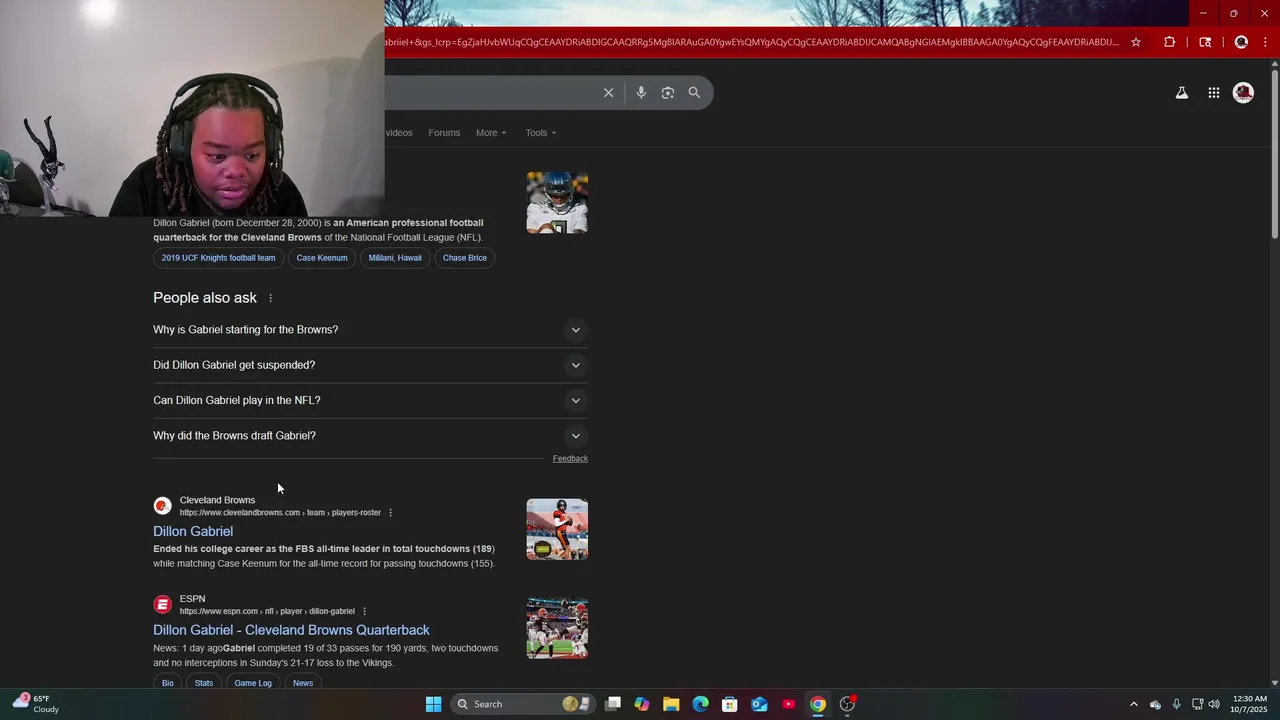The width and height of the screenshot is (1280, 720).
Task: Click the Chrome address bar URL
Action: pyautogui.click(x=750, y=42)
